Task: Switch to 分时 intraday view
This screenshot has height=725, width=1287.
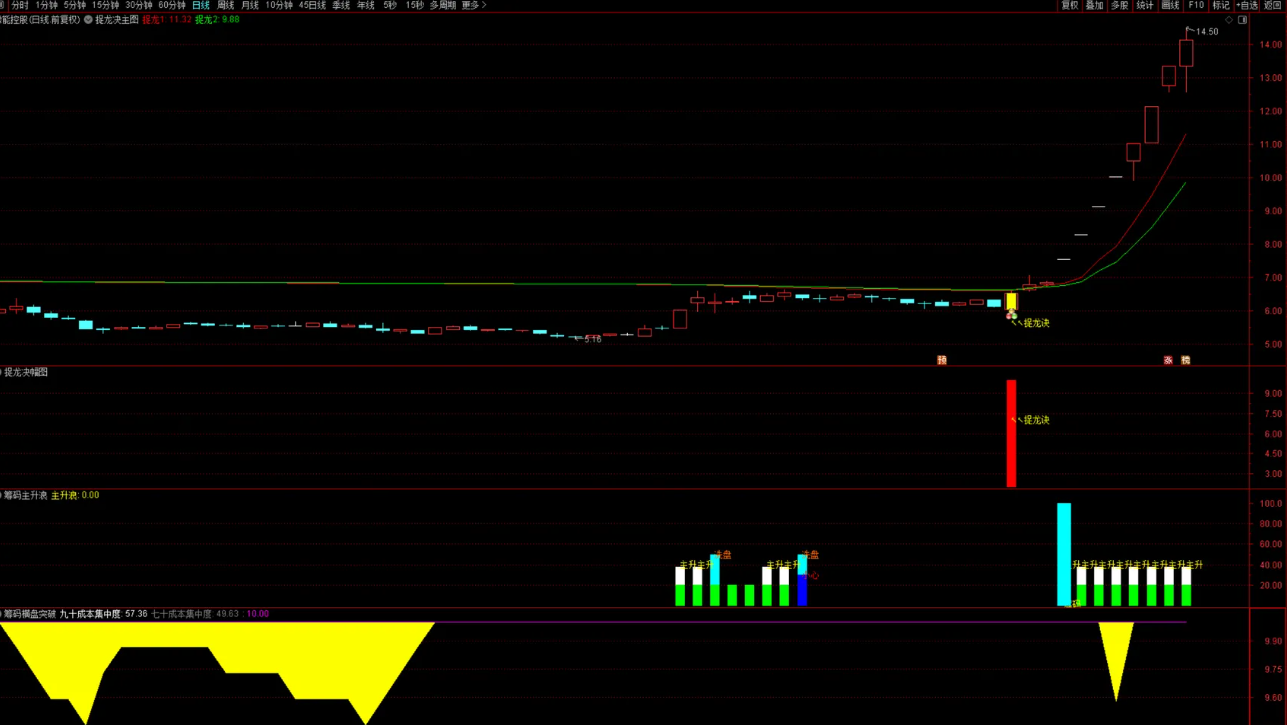Action: [20, 6]
